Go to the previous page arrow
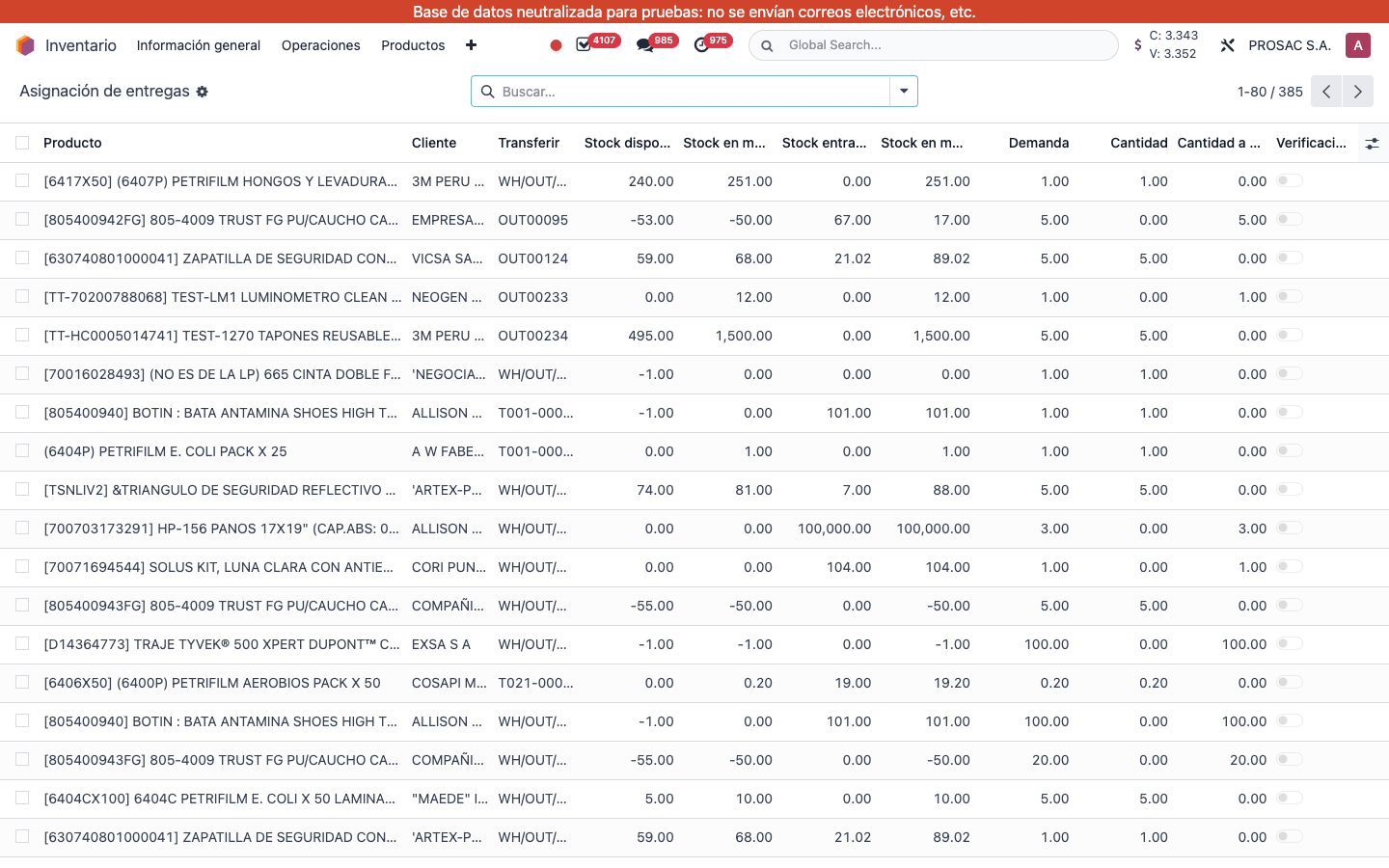 pyautogui.click(x=1326, y=92)
